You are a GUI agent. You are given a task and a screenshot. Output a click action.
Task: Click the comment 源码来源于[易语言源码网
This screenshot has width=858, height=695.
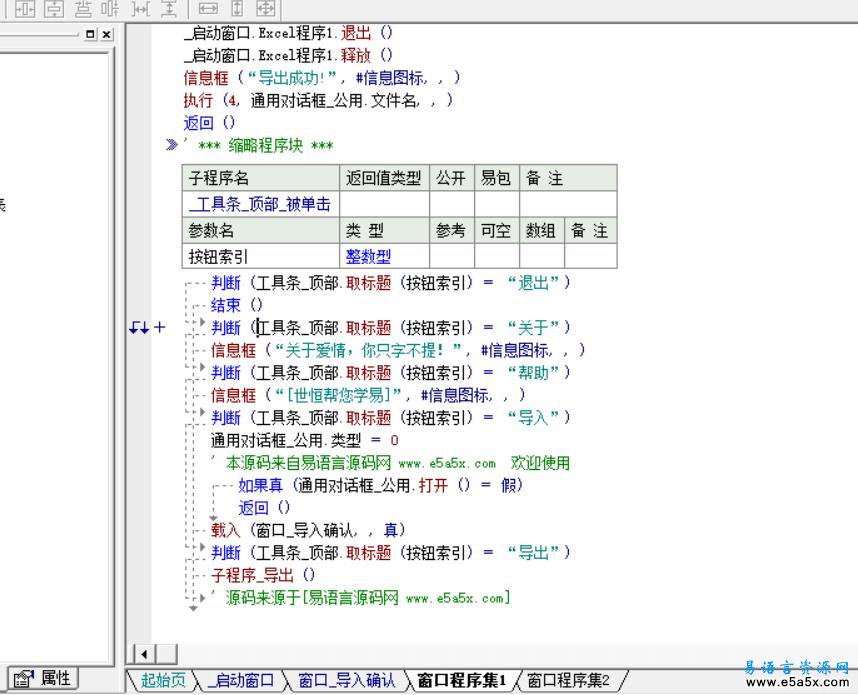click(x=361, y=598)
